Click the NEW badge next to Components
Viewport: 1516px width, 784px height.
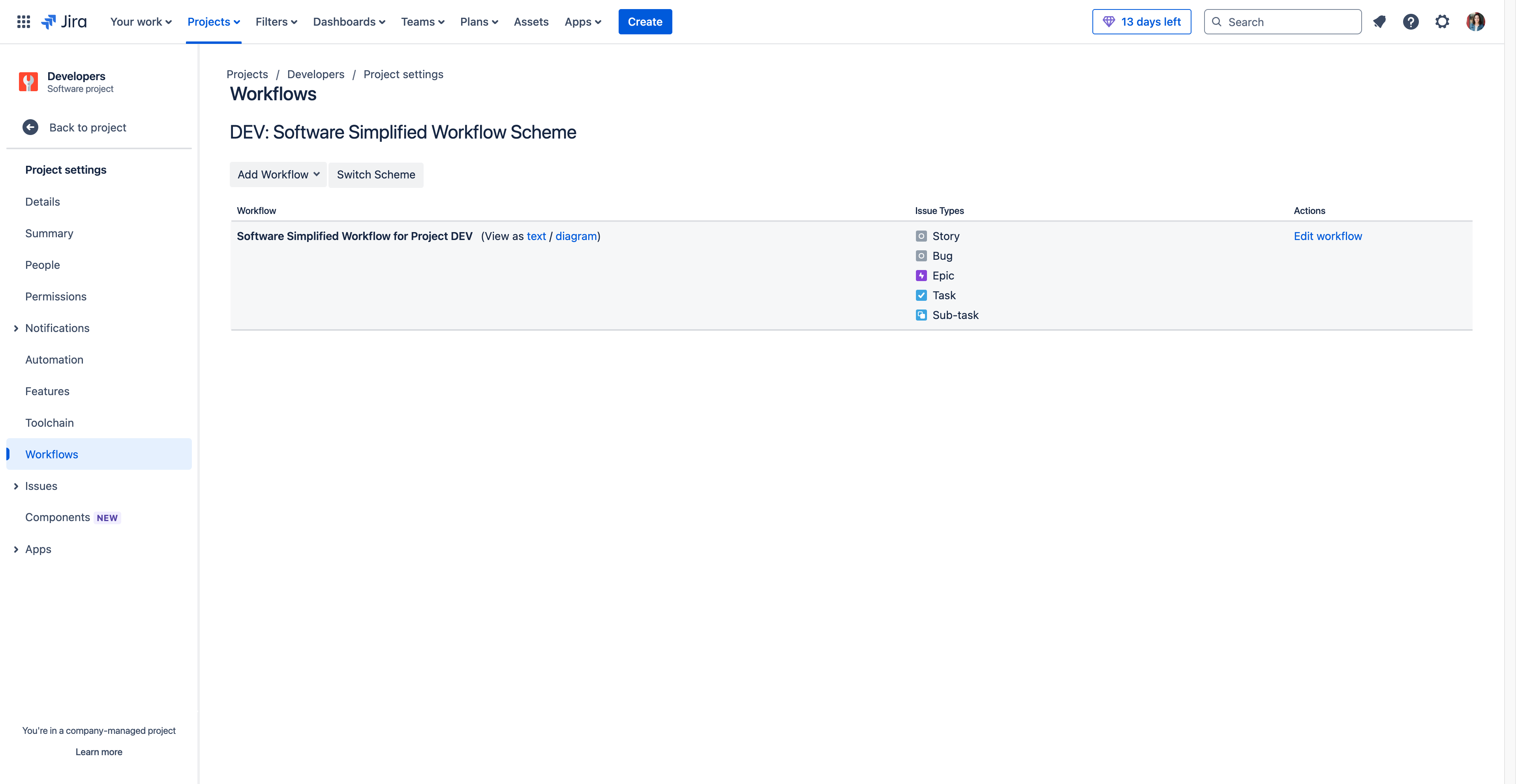[107, 518]
